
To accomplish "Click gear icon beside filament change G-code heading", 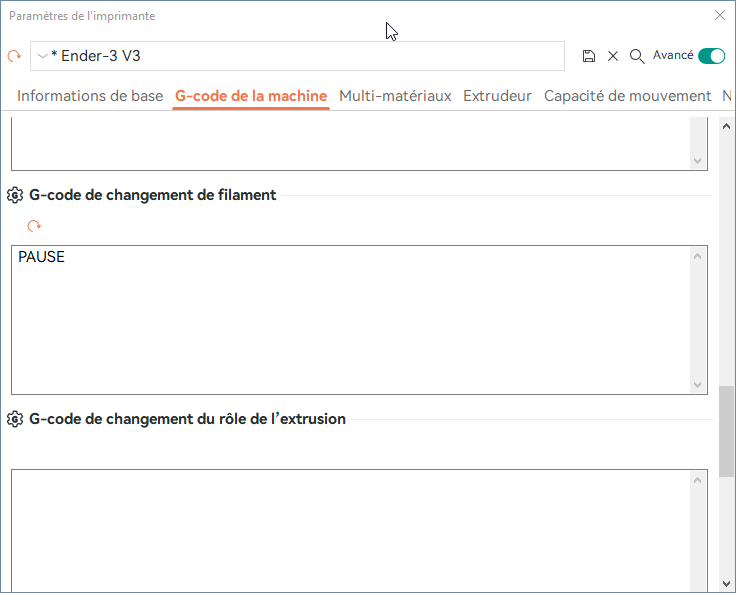I will (x=15, y=195).
